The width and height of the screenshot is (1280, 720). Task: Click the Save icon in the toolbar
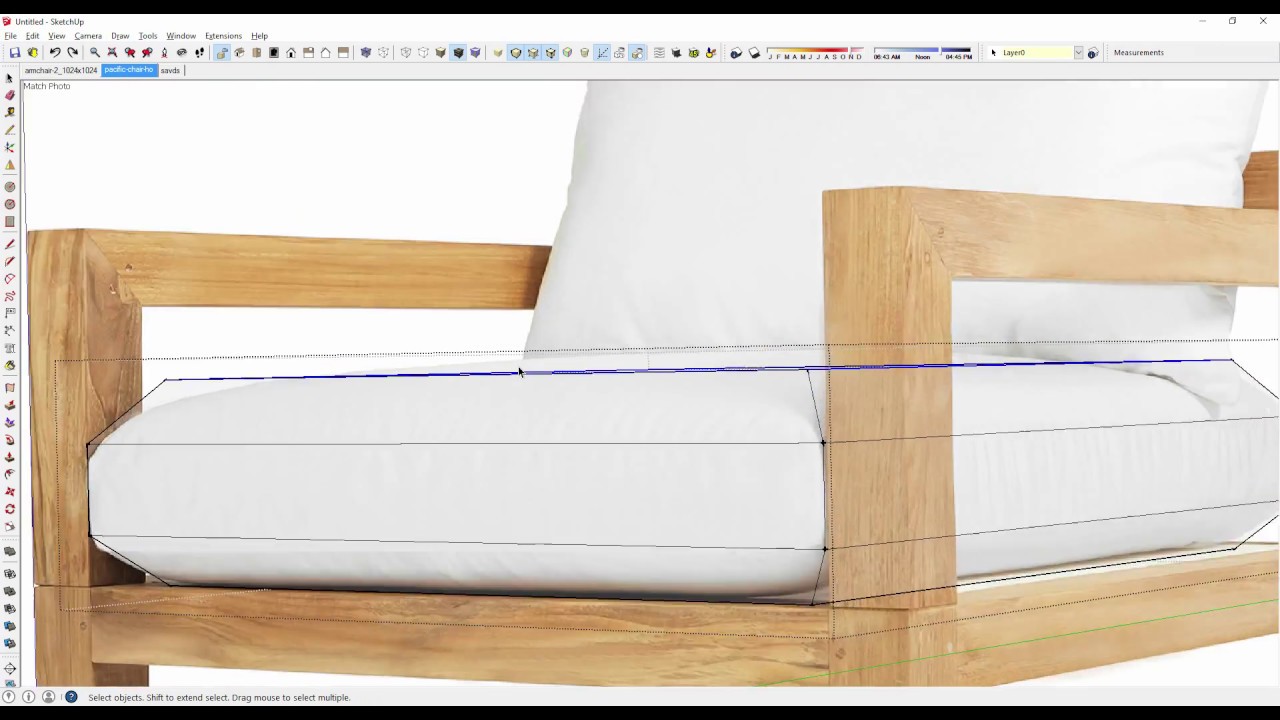point(15,53)
